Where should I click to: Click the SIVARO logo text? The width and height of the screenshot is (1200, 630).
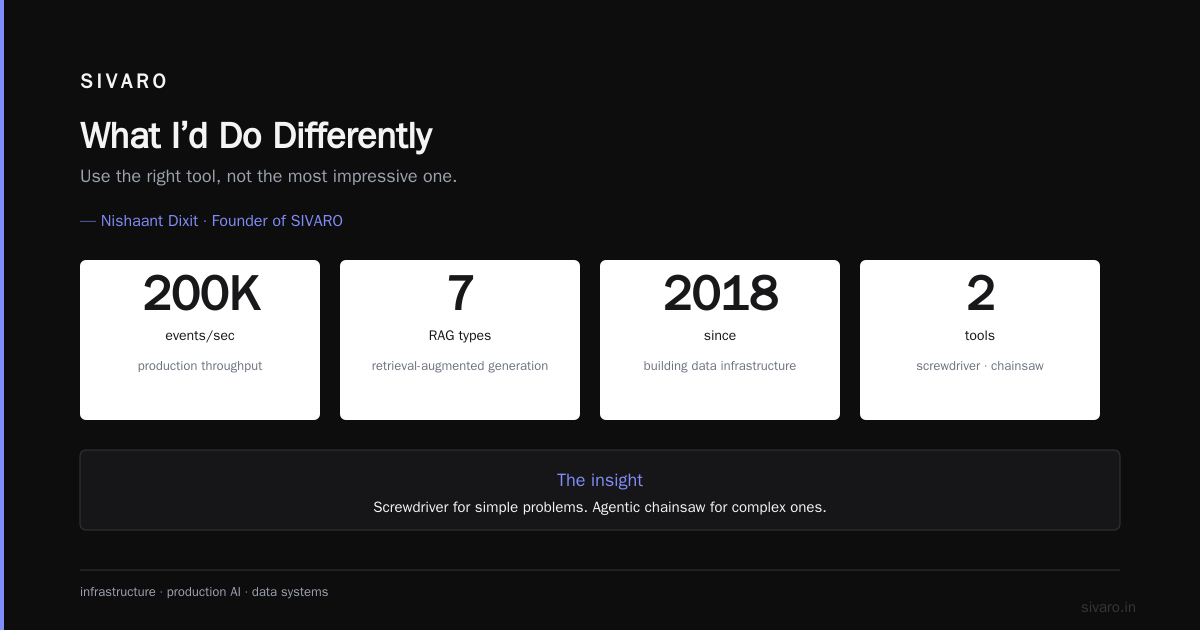pos(124,82)
